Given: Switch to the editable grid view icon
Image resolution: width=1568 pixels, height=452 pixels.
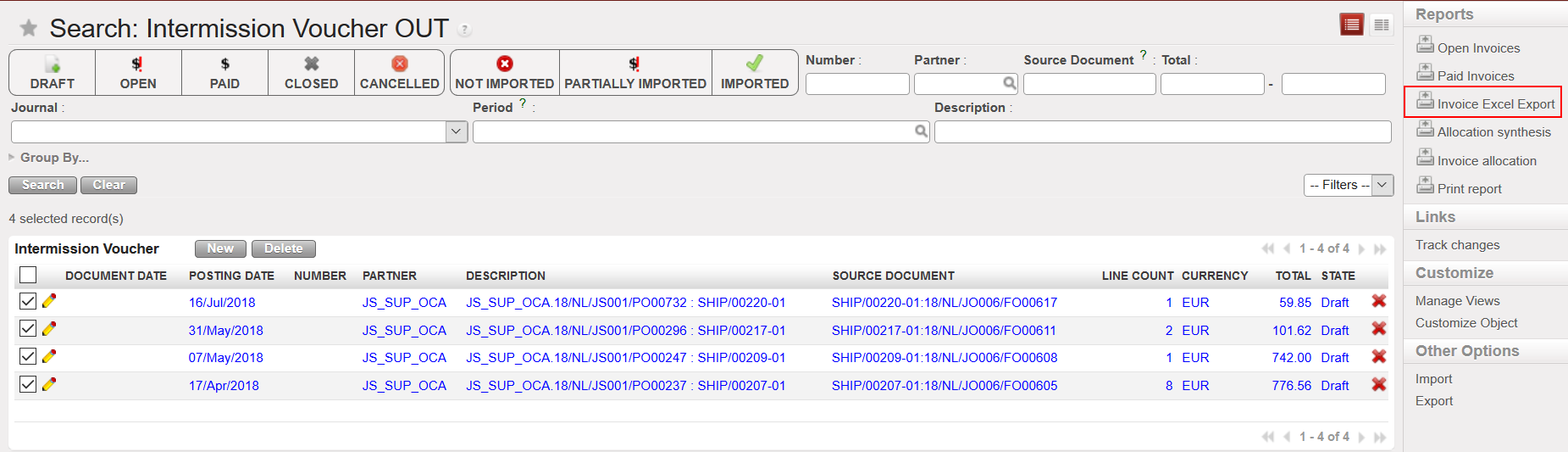Looking at the screenshot, I should [x=1382, y=25].
